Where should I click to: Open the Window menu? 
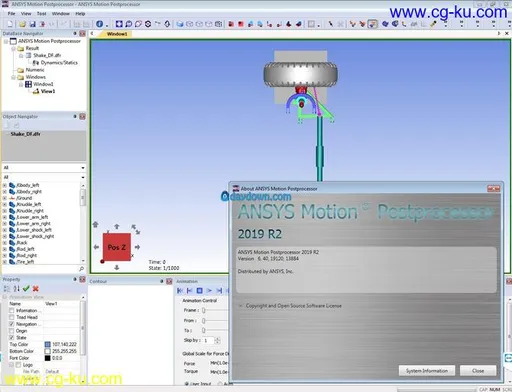coord(61,14)
